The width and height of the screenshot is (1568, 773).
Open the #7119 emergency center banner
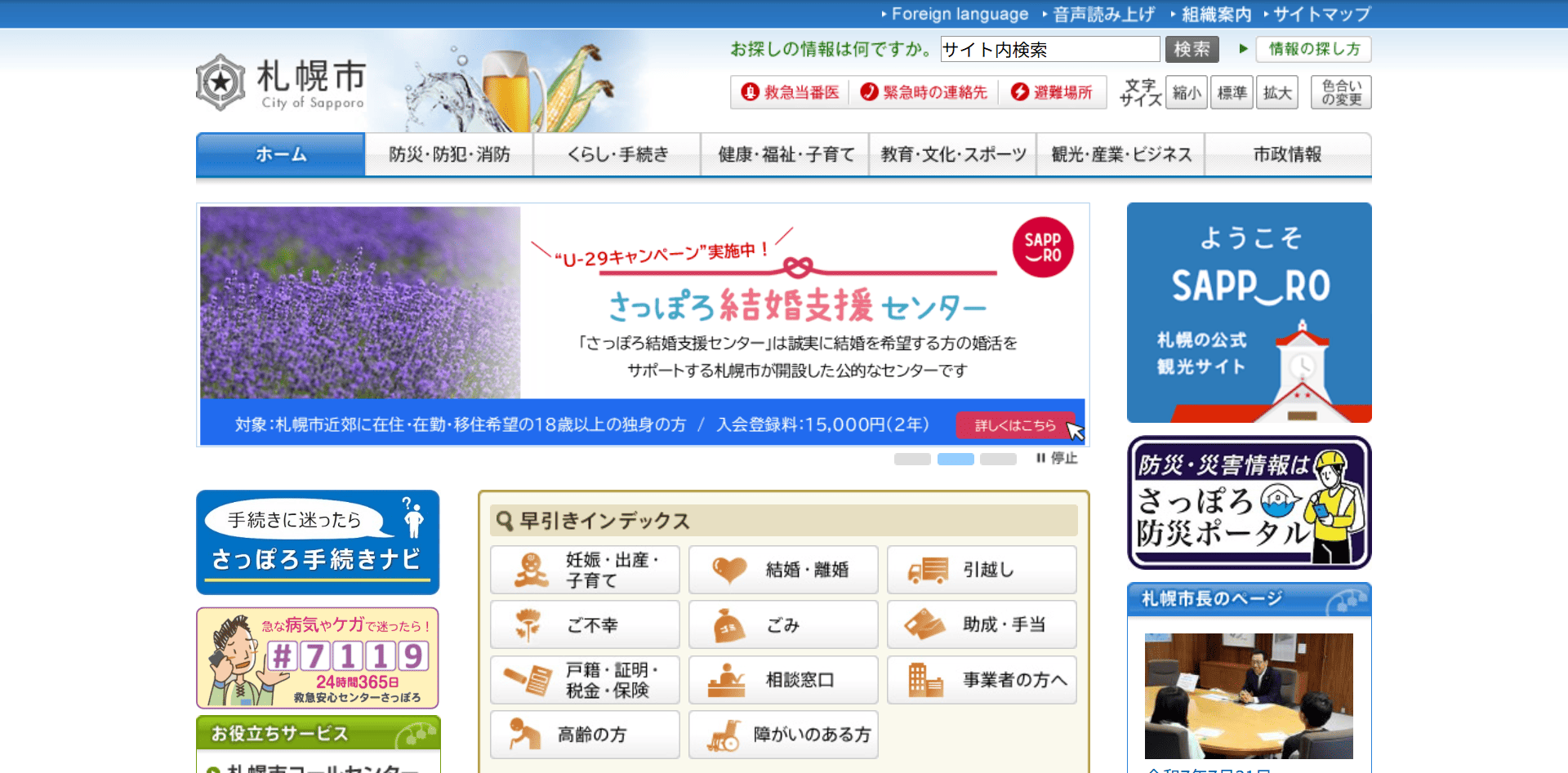click(x=318, y=658)
